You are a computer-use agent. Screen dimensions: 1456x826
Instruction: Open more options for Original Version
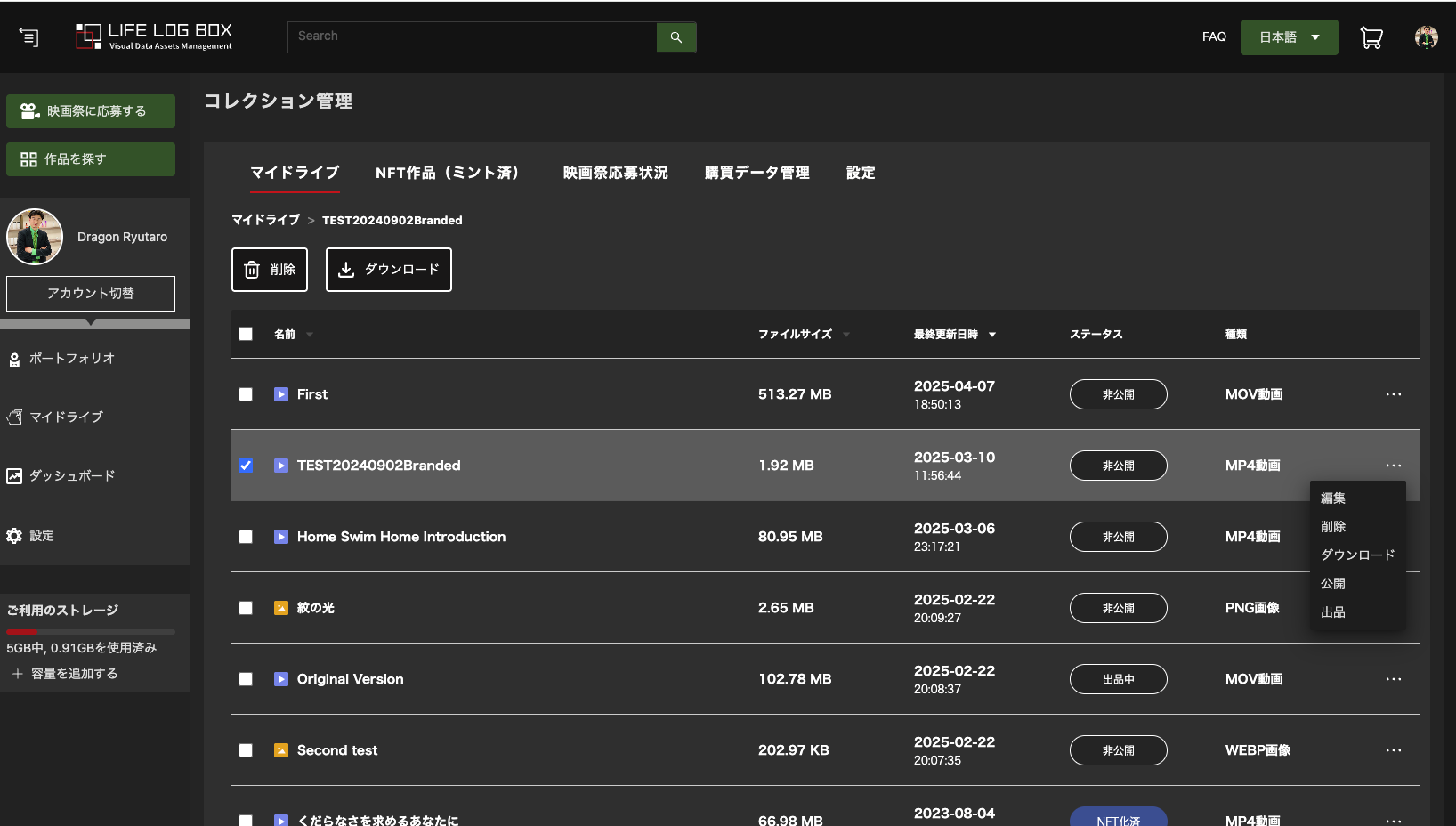[x=1393, y=679]
